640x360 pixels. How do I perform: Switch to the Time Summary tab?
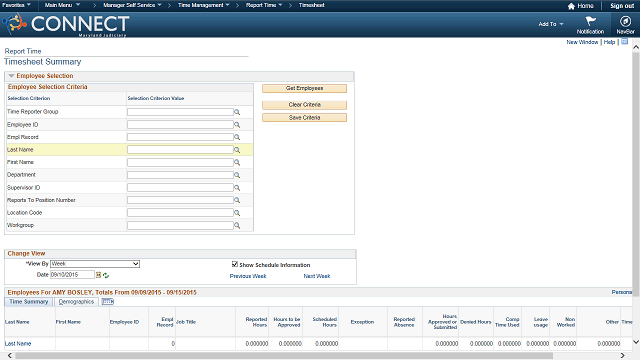click(x=29, y=302)
